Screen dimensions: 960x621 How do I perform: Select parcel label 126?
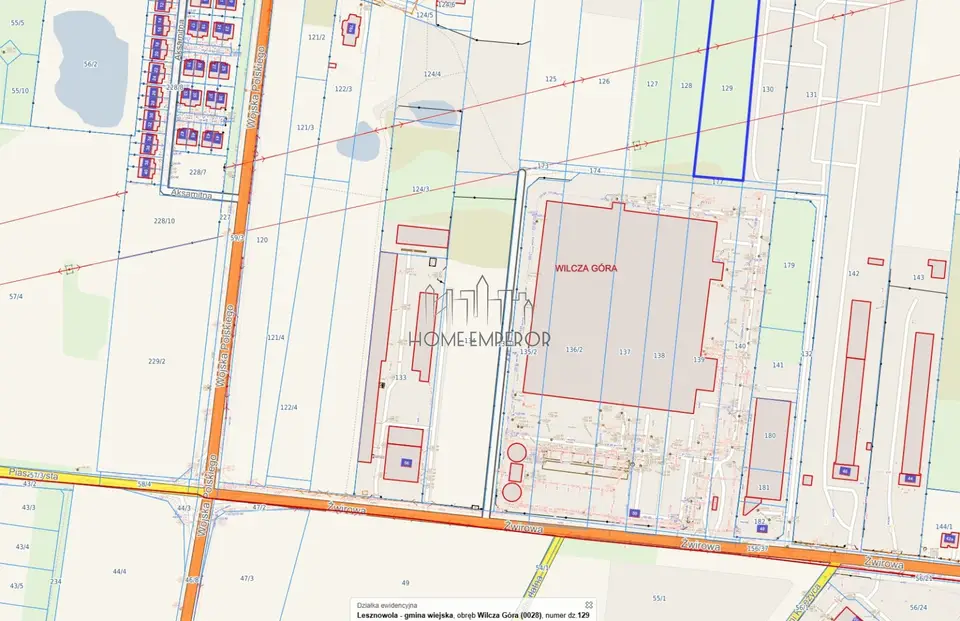[604, 81]
